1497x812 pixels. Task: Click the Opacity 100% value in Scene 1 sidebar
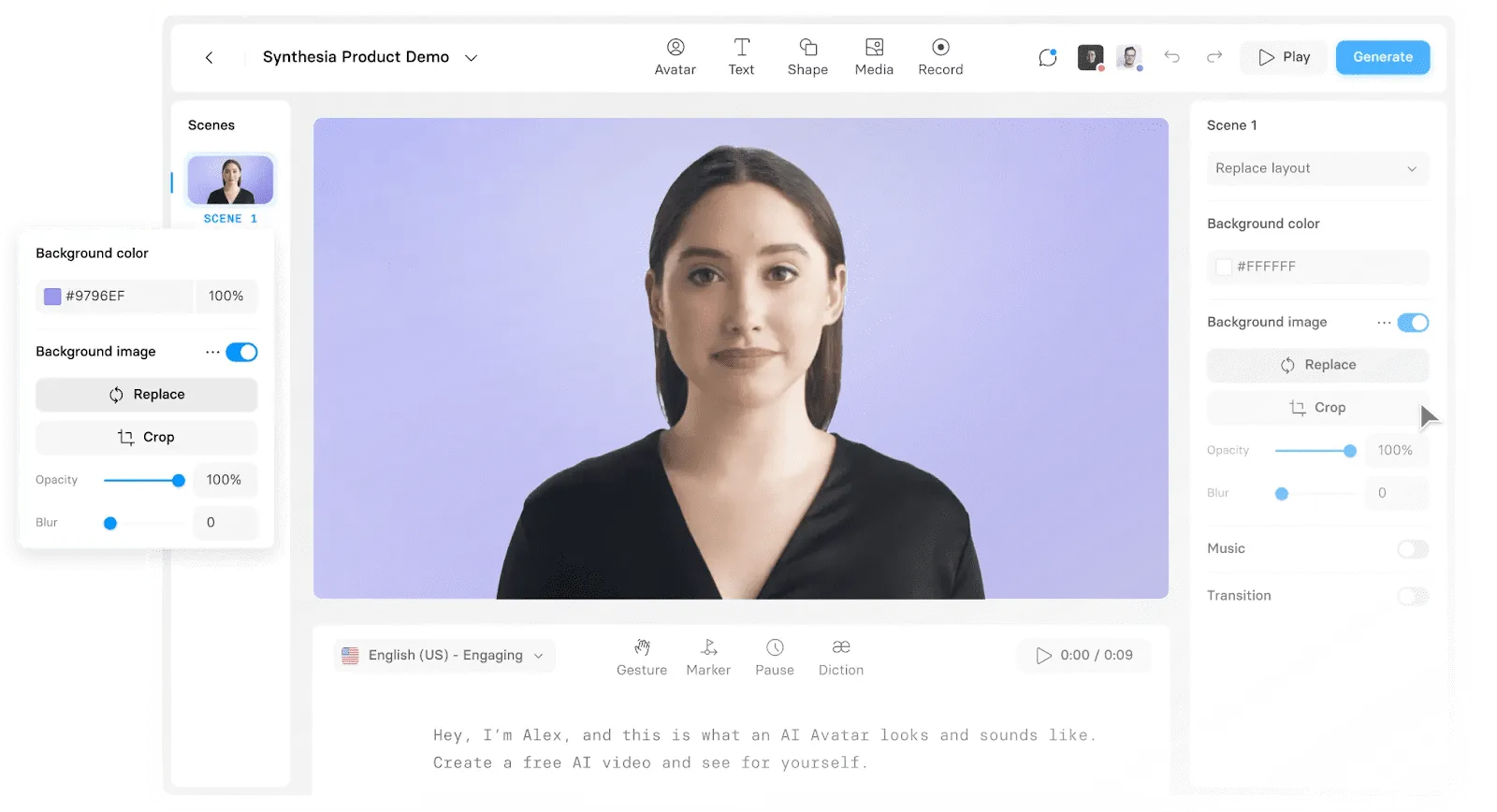[x=1396, y=451]
